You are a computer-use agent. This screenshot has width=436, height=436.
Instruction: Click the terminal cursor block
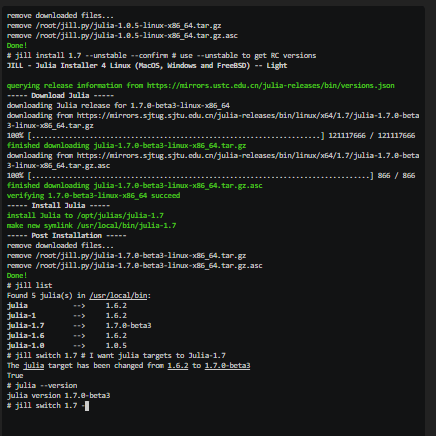click(x=87, y=406)
